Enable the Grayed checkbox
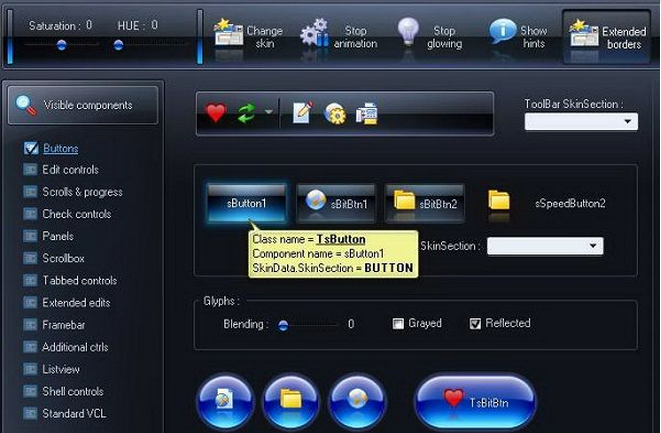This screenshot has width=661, height=433. [x=398, y=324]
